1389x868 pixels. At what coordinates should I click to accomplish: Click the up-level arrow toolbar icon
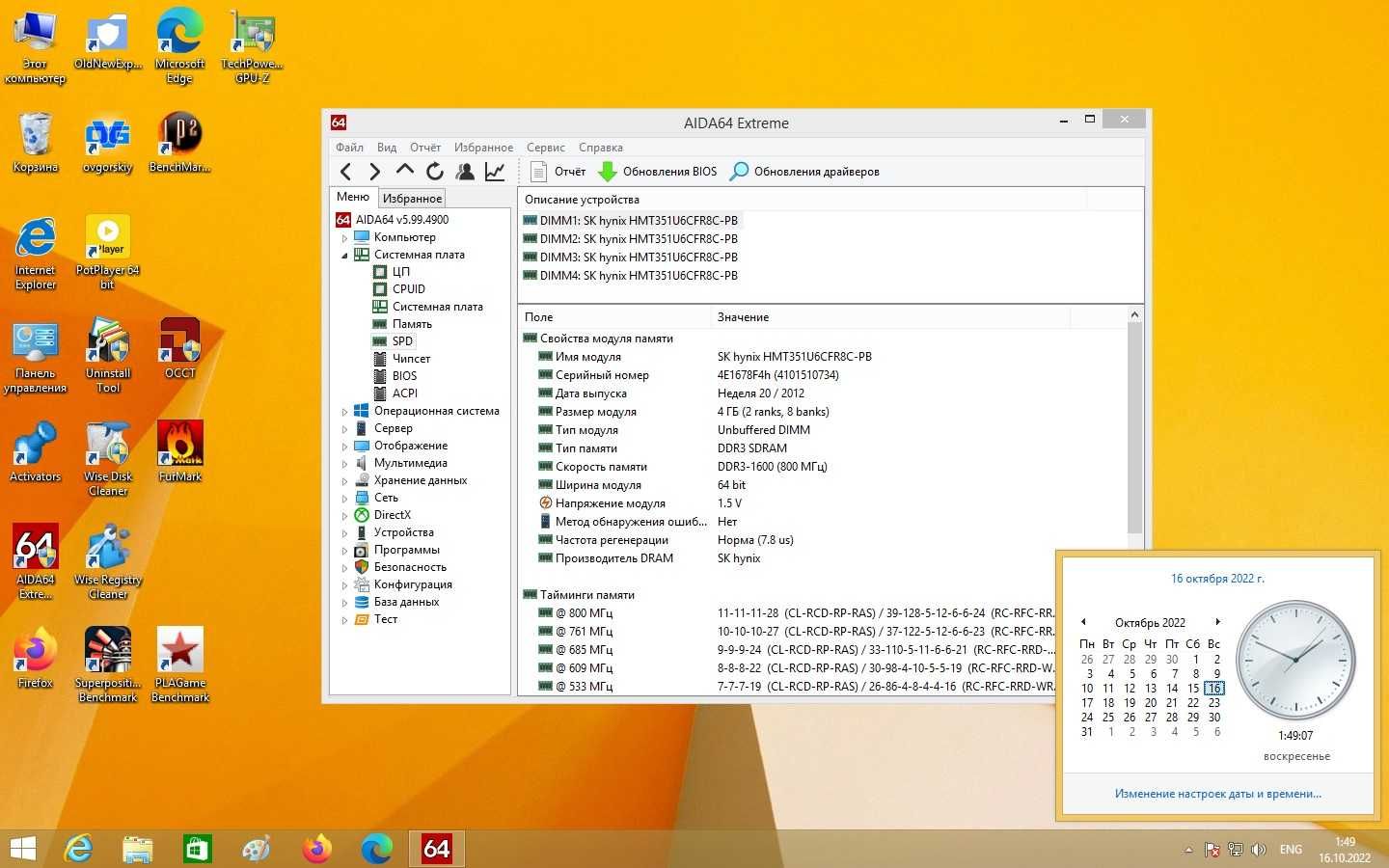pyautogui.click(x=405, y=171)
